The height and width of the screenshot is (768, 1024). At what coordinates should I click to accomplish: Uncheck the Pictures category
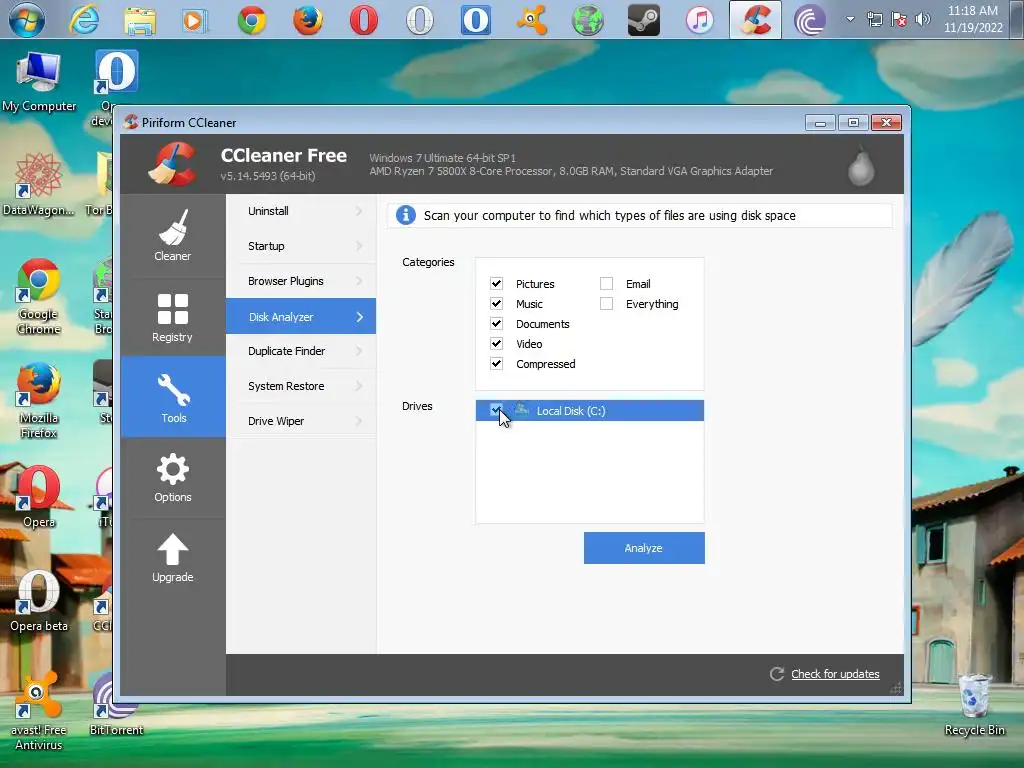pos(496,283)
